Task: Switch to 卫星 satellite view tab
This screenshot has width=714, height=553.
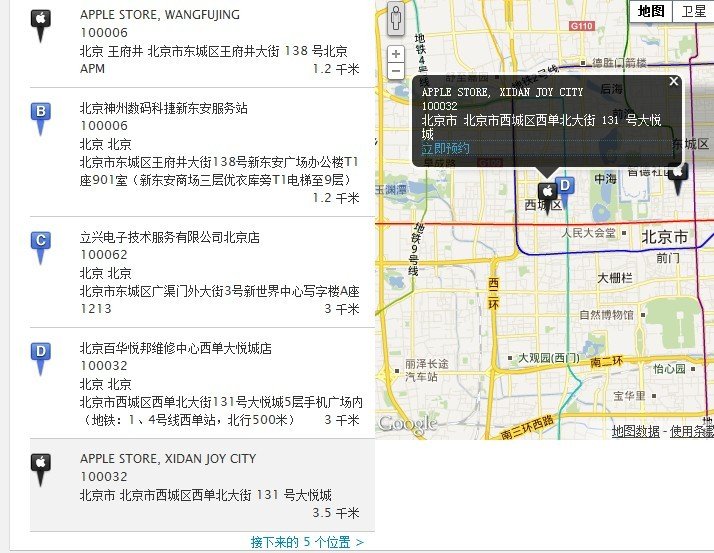Action: (x=693, y=11)
